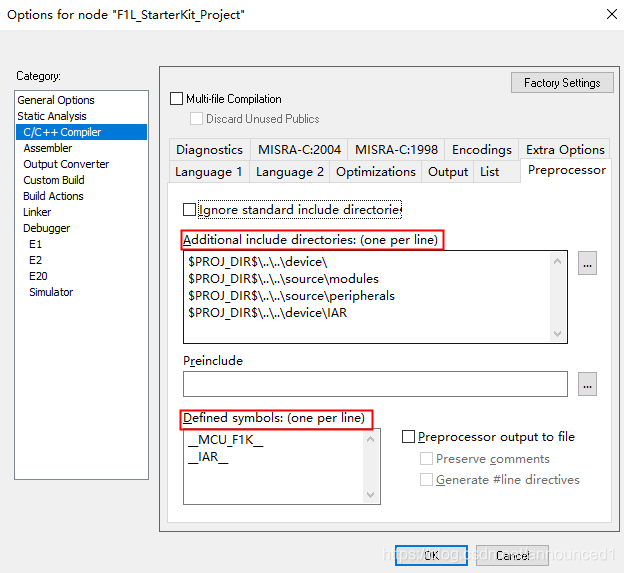Open the MISRA-C:1998 tab
Viewport: 624px width, 573px height.
[396, 150]
